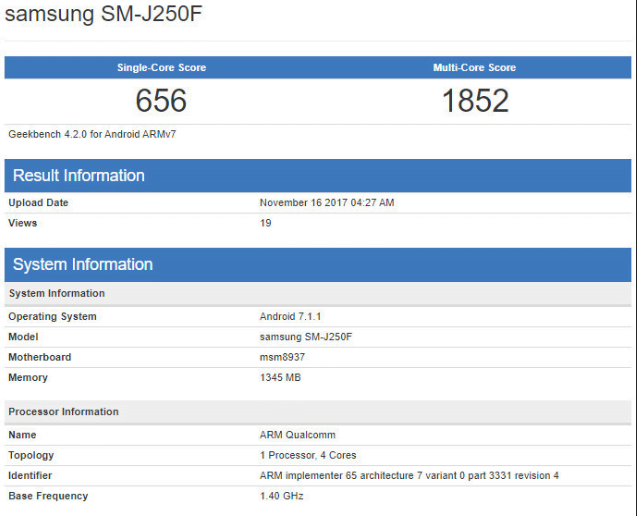Click the Geekbench 4.2.0 for Android ARMv7 line
637x516 pixels.
pos(92,134)
